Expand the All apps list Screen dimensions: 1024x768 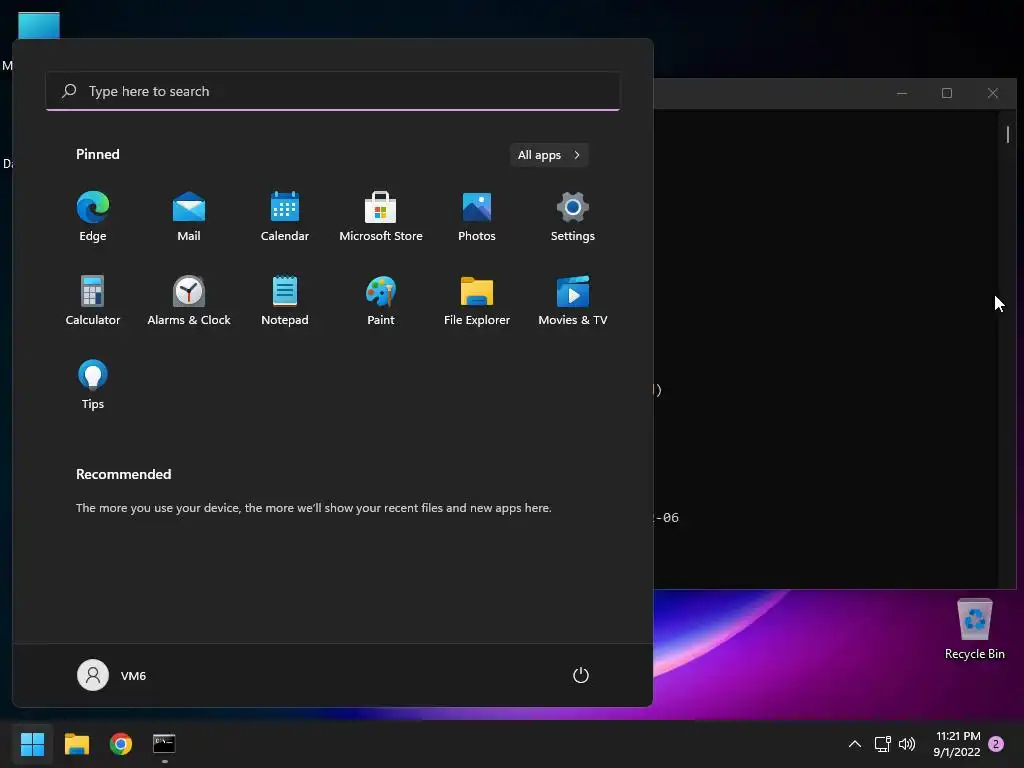(x=549, y=155)
